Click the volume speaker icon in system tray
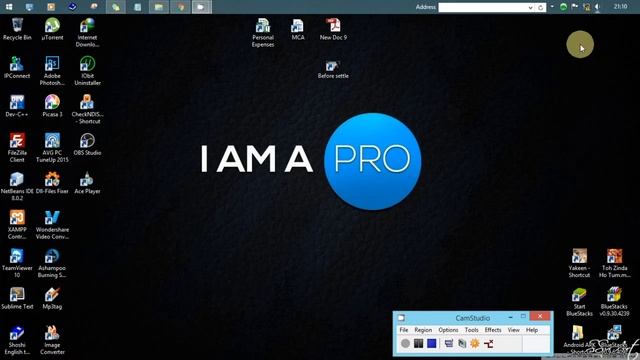This screenshot has width=640, height=360. click(x=597, y=7)
